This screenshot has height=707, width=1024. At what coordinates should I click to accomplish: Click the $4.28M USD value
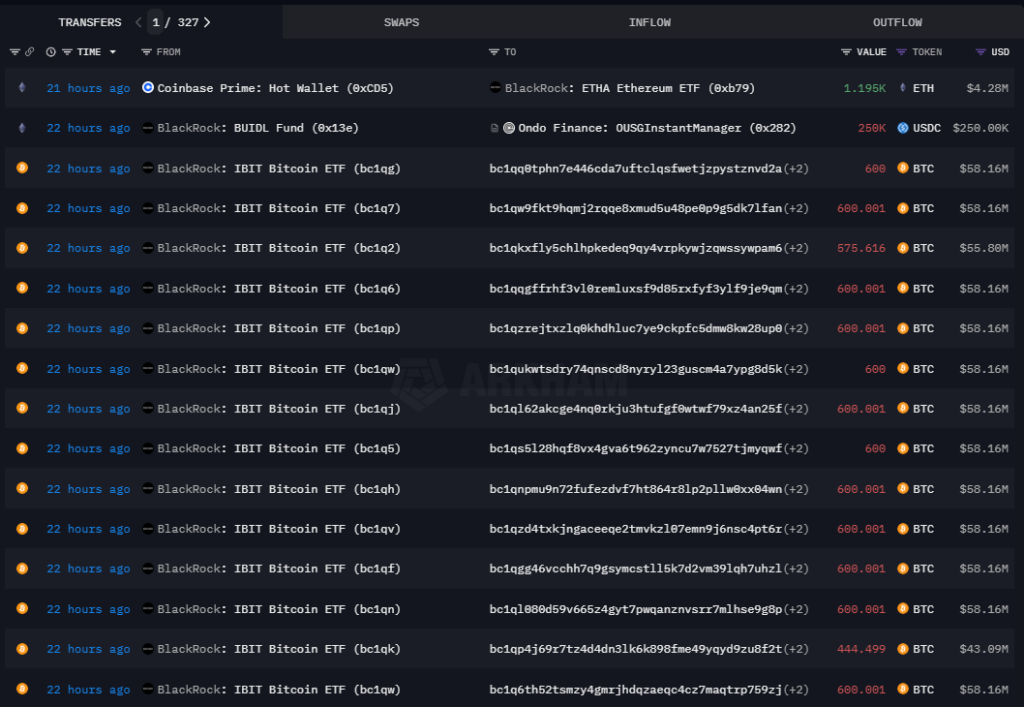click(x=987, y=88)
